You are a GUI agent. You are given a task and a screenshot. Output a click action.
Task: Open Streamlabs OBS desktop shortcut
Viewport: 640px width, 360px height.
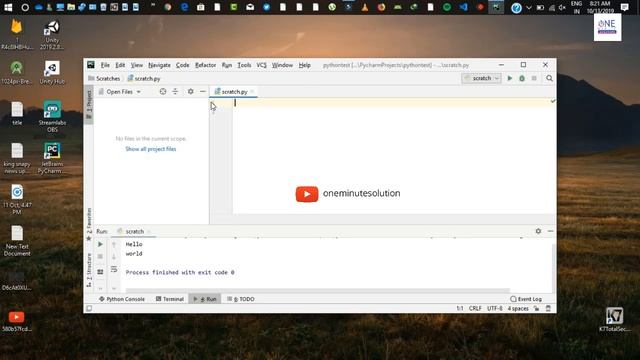tap(52, 117)
